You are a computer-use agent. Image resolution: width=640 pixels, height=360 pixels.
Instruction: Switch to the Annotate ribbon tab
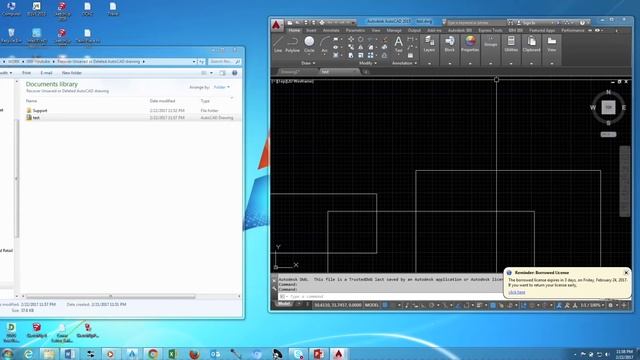coord(331,30)
